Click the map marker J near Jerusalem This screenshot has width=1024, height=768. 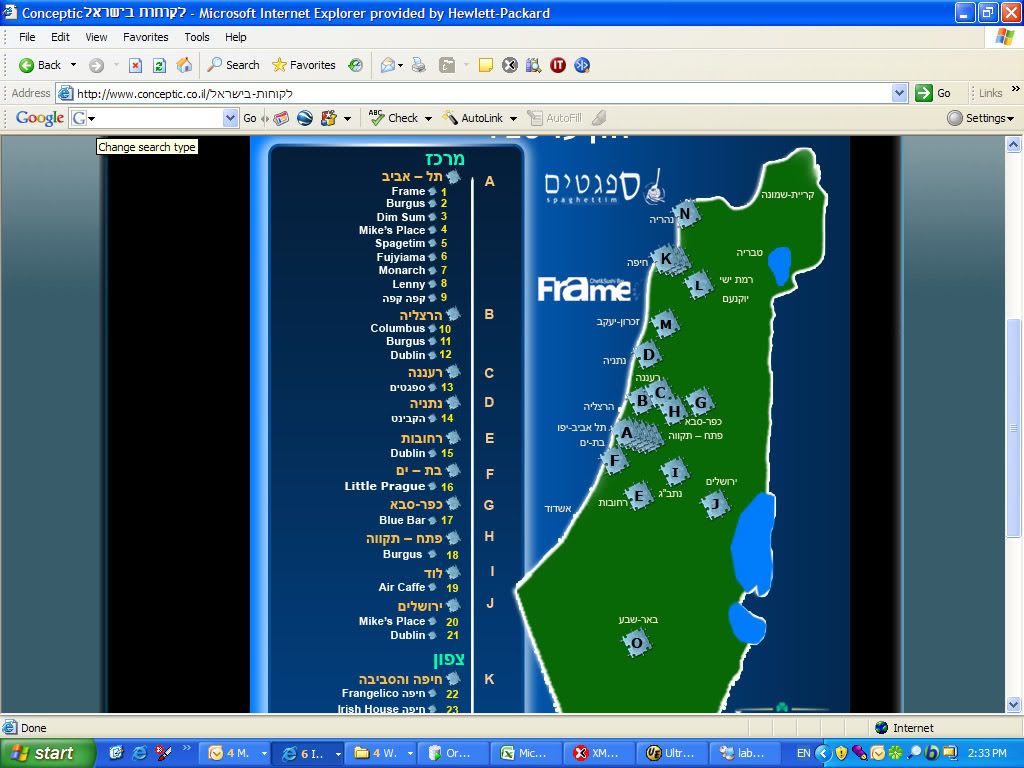[715, 504]
